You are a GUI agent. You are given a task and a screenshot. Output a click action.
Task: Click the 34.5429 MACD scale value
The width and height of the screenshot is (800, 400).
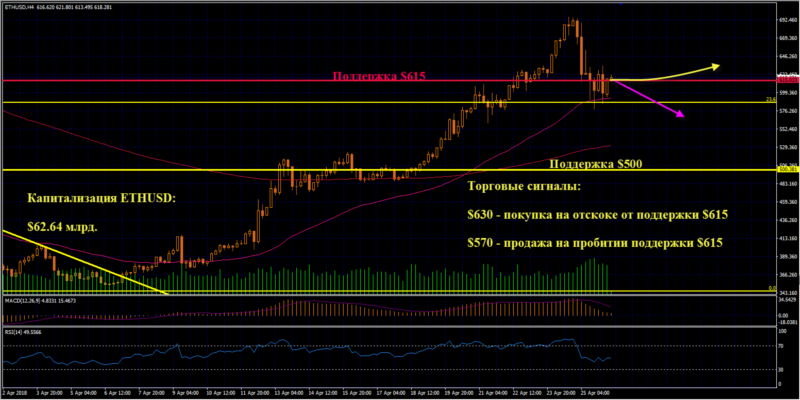787,301
